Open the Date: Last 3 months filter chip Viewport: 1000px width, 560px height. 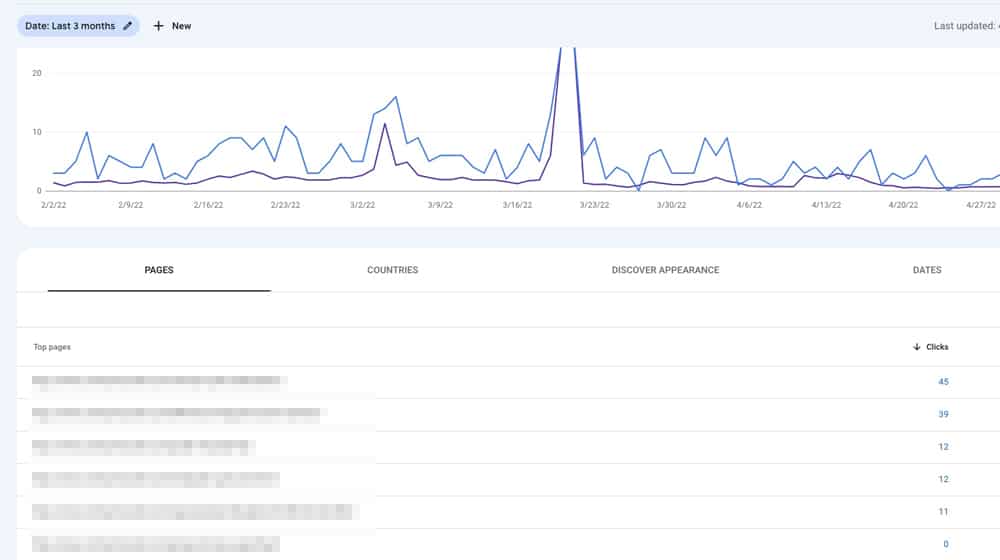[x=70, y=26]
